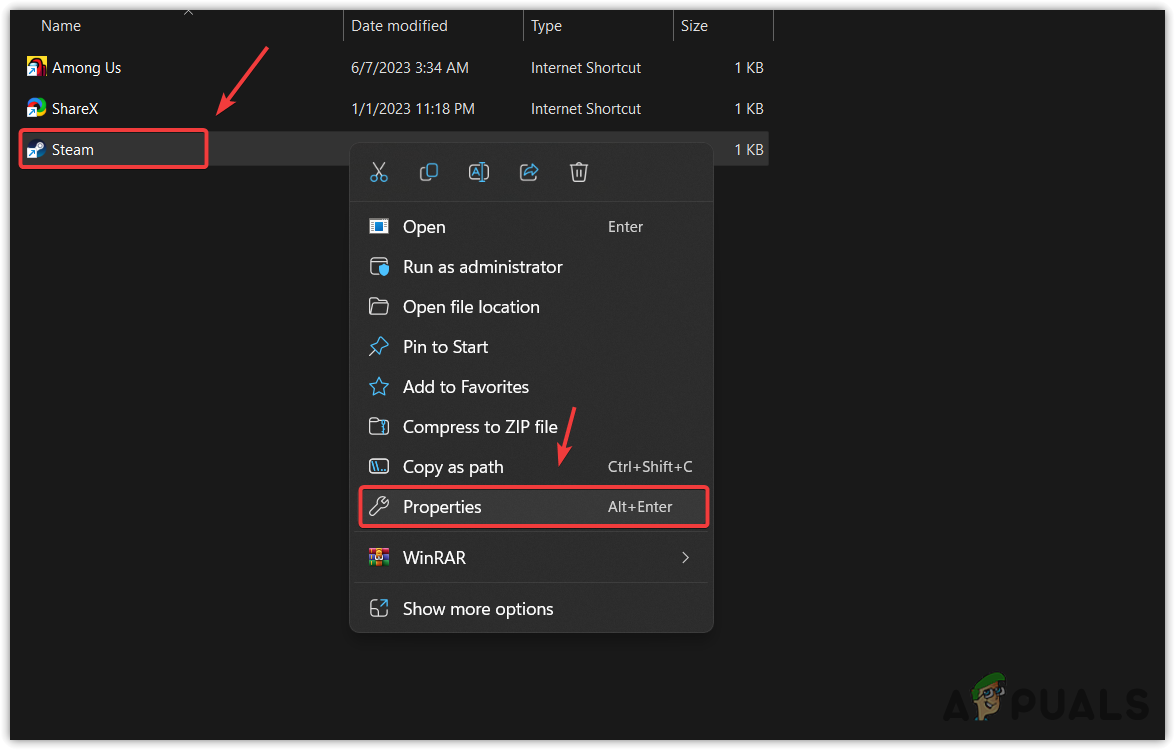The height and width of the screenshot is (750, 1175).
Task: Choose Pin to Start
Action: pyautogui.click(x=531, y=347)
